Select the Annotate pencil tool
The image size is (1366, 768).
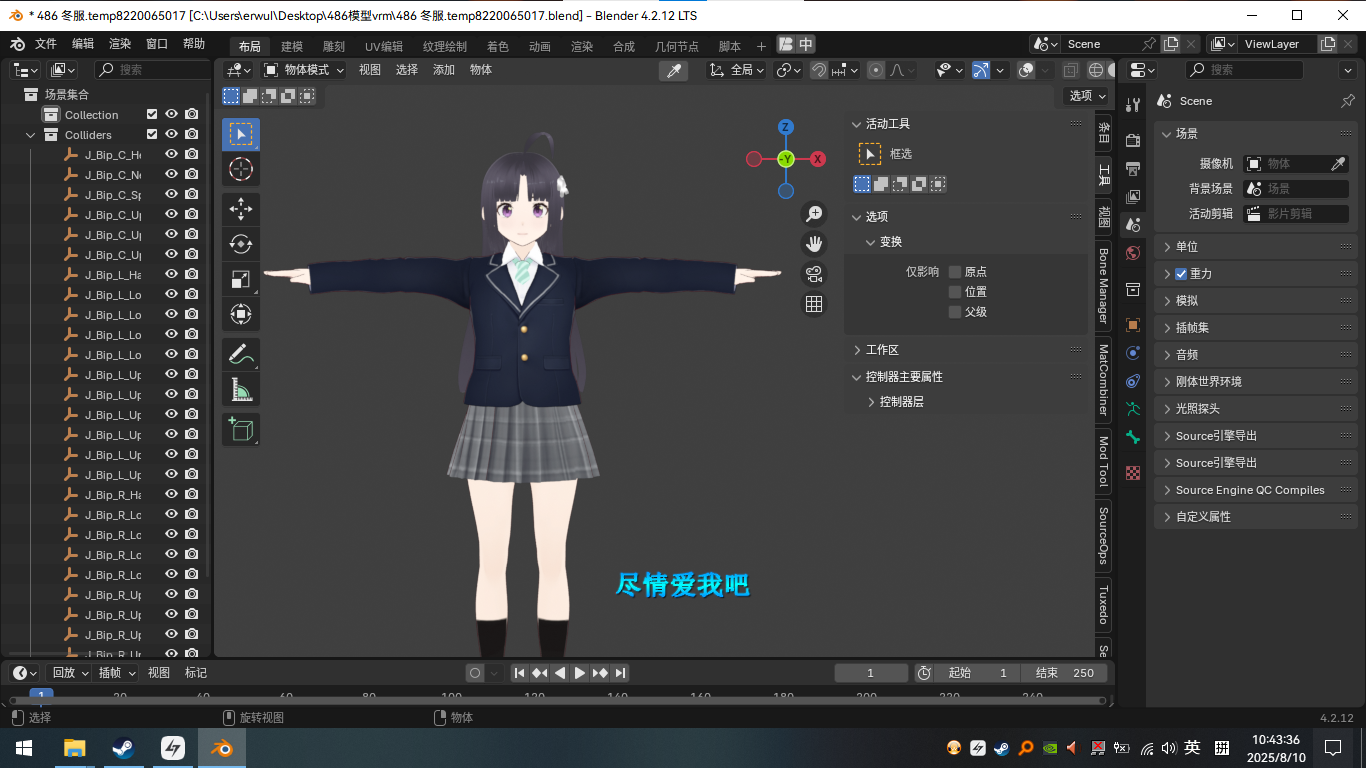[x=241, y=354]
